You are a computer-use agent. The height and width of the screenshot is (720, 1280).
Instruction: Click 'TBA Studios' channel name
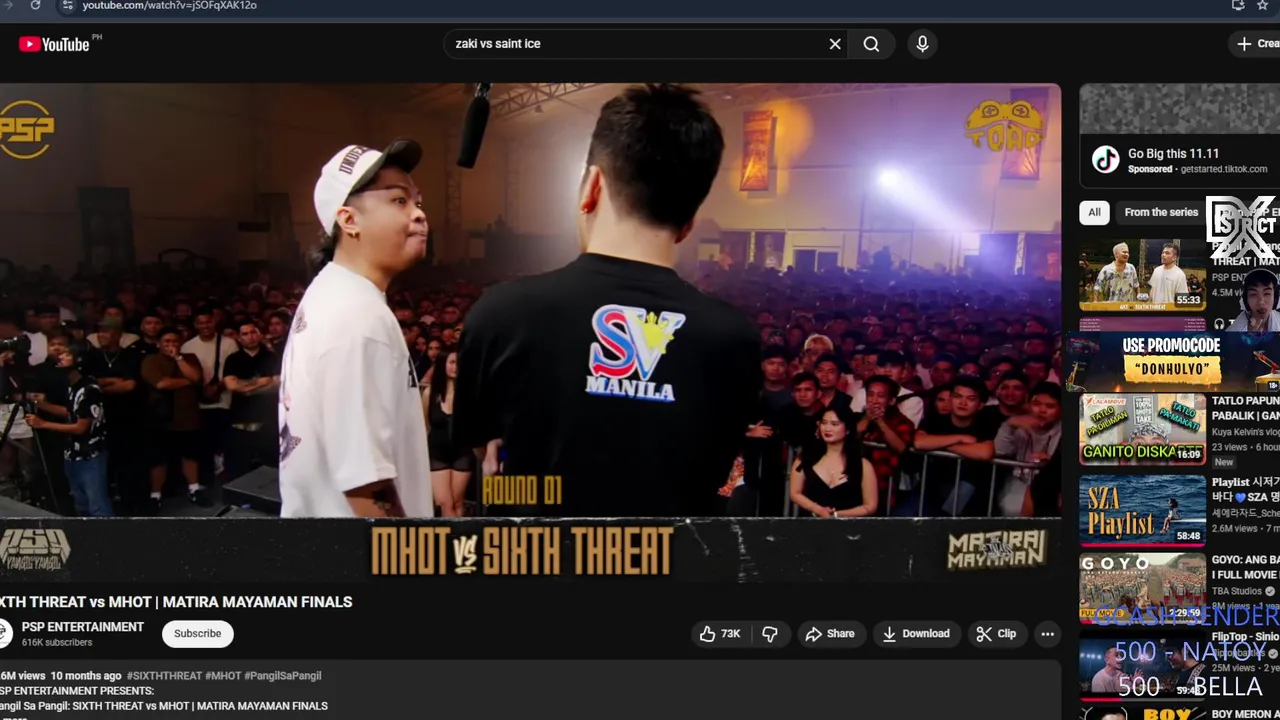coord(1237,591)
